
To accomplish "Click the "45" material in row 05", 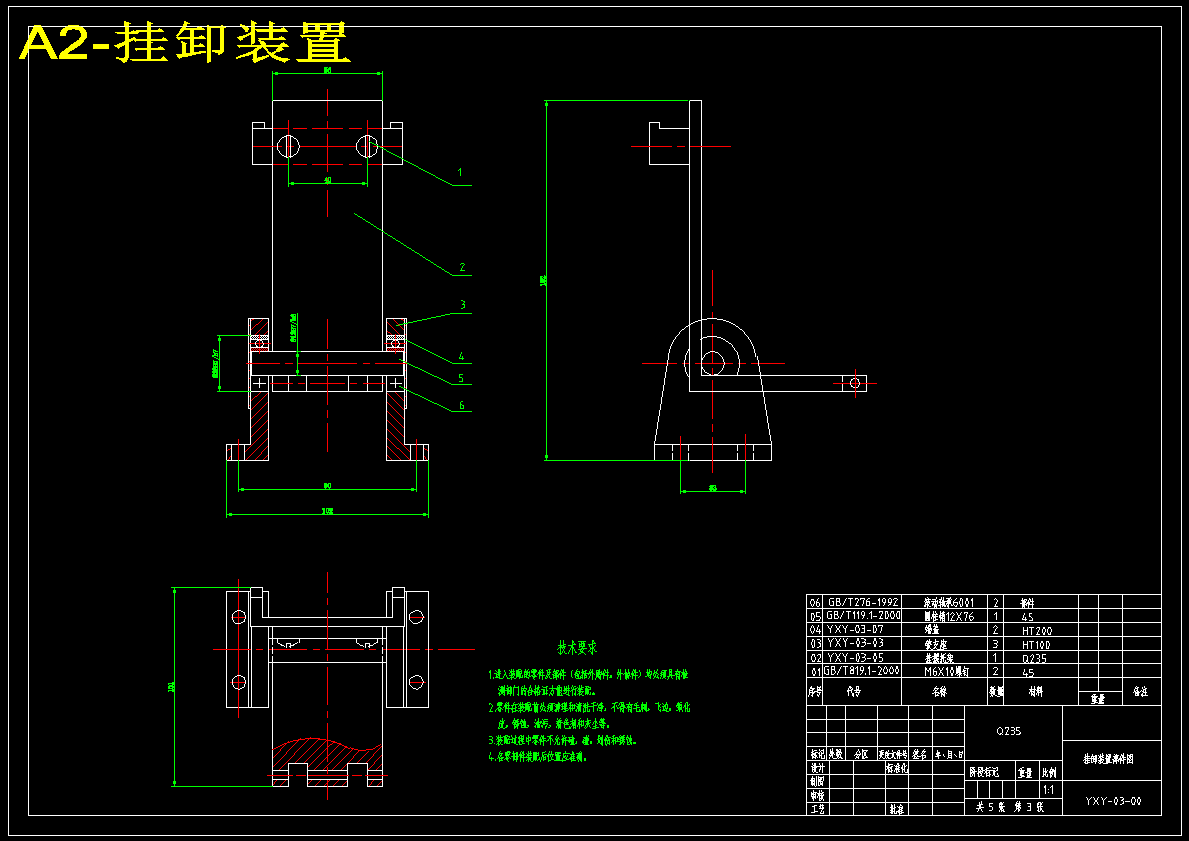I will [x=1027, y=617].
